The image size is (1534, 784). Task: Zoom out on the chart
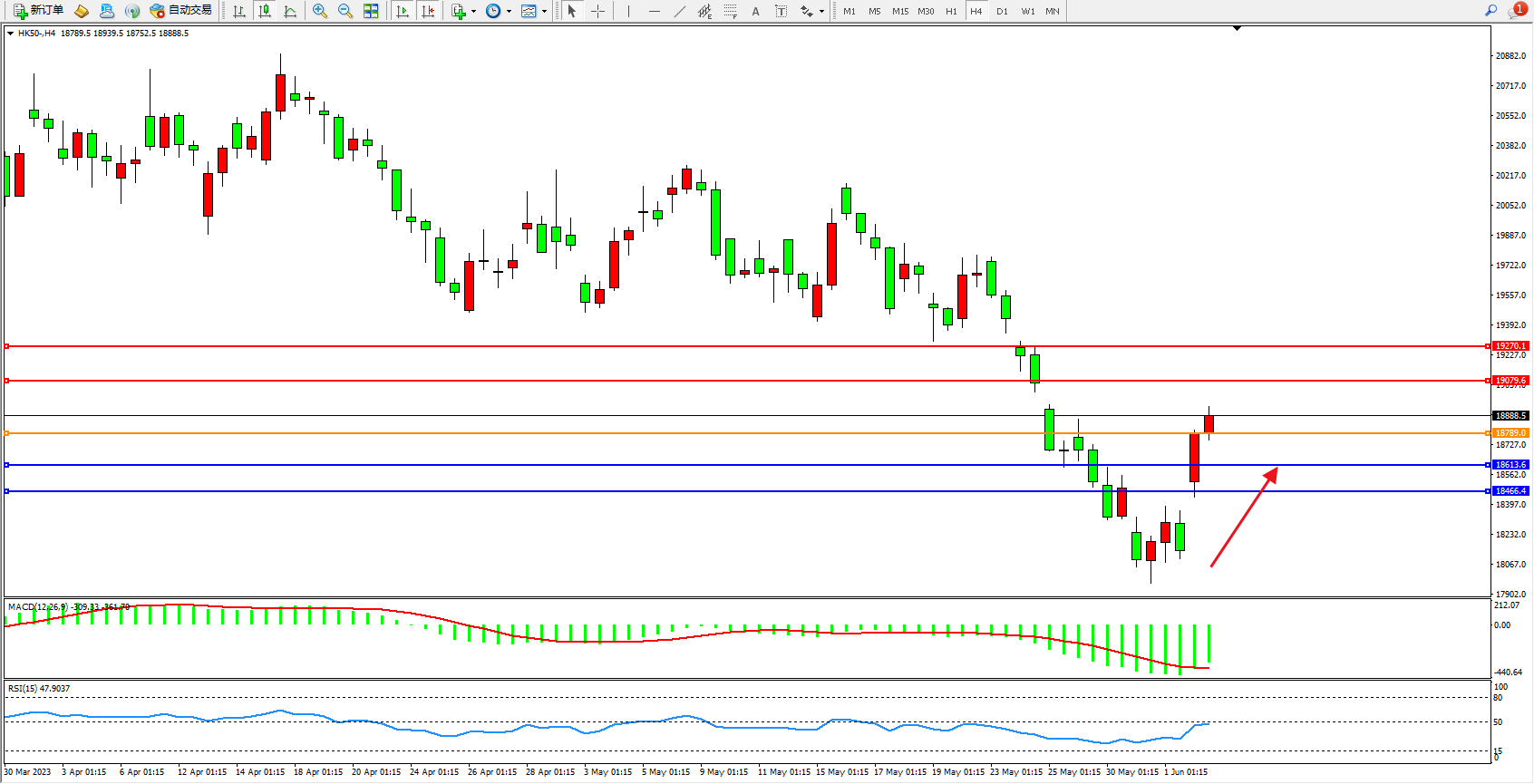[x=345, y=11]
